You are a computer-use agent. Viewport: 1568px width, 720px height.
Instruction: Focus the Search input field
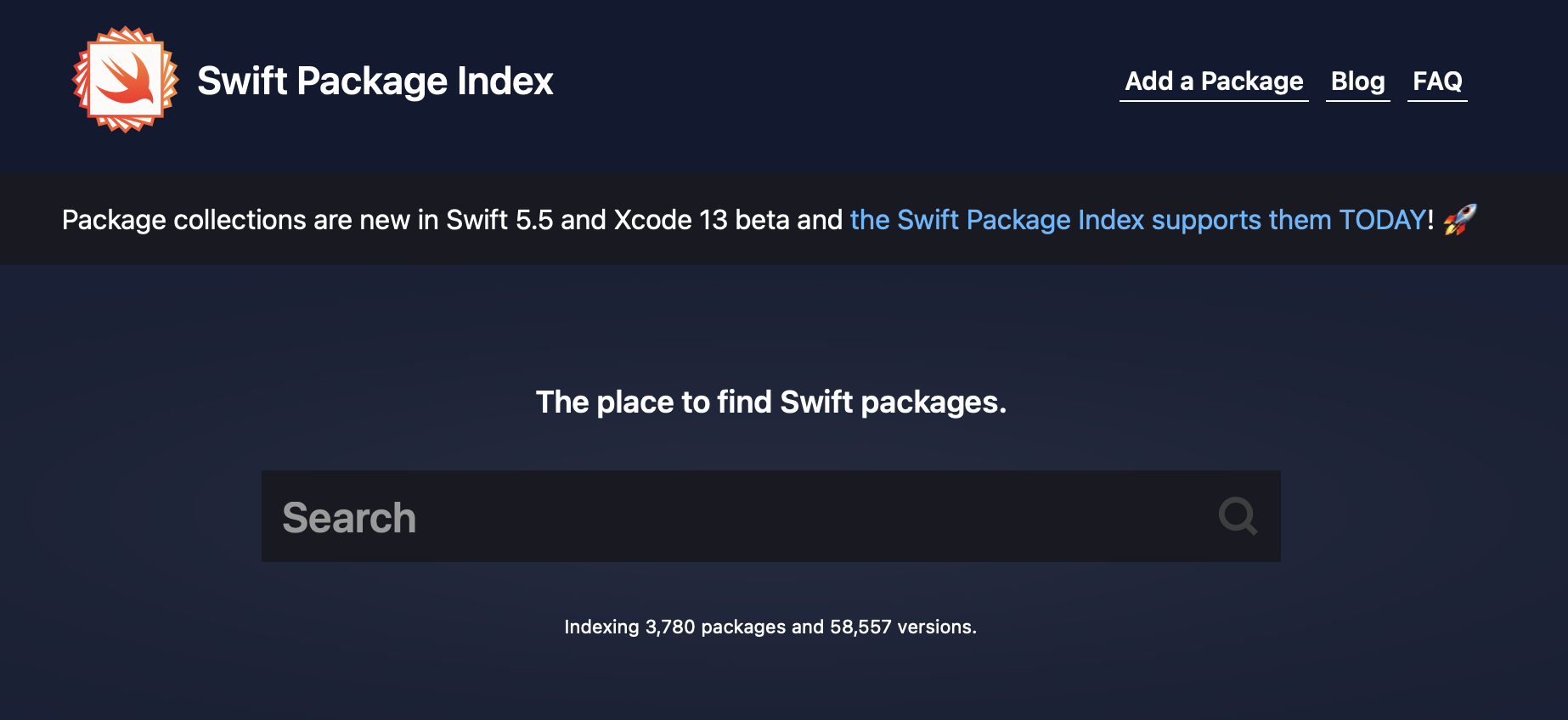coord(771,516)
